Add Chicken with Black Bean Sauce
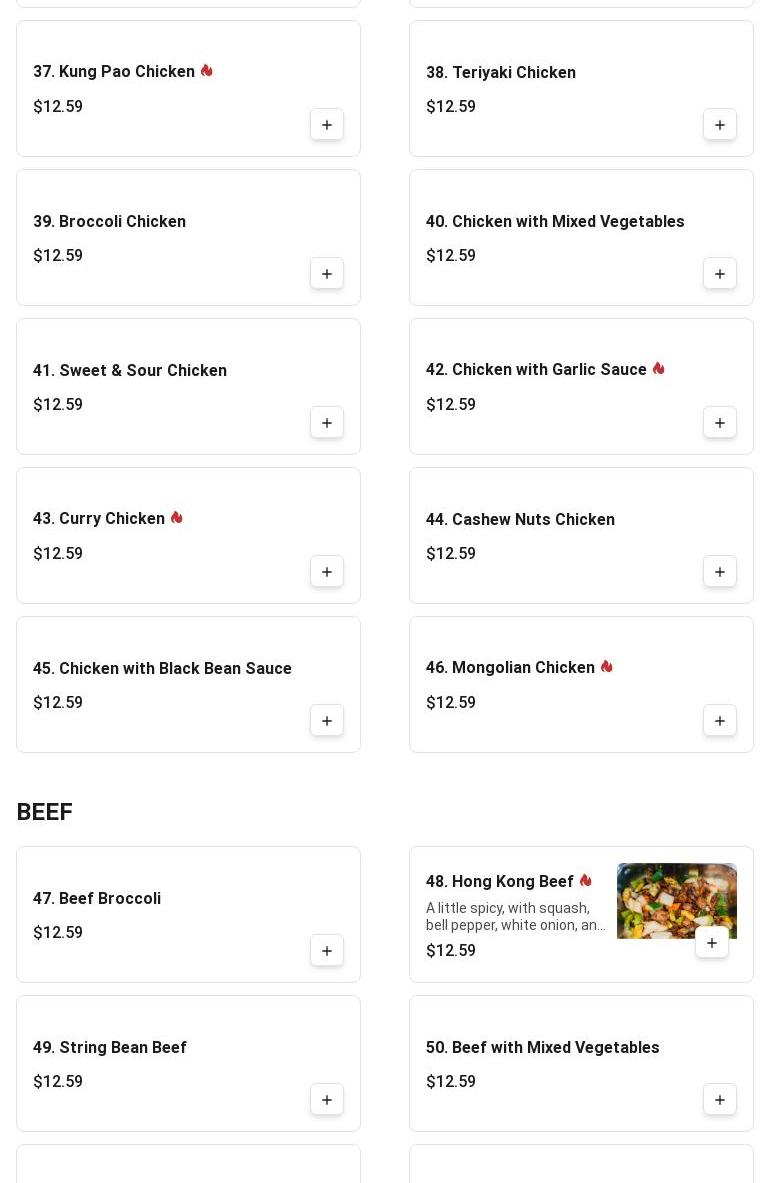Screen dimensions: 770x1183 (x=327, y=721)
